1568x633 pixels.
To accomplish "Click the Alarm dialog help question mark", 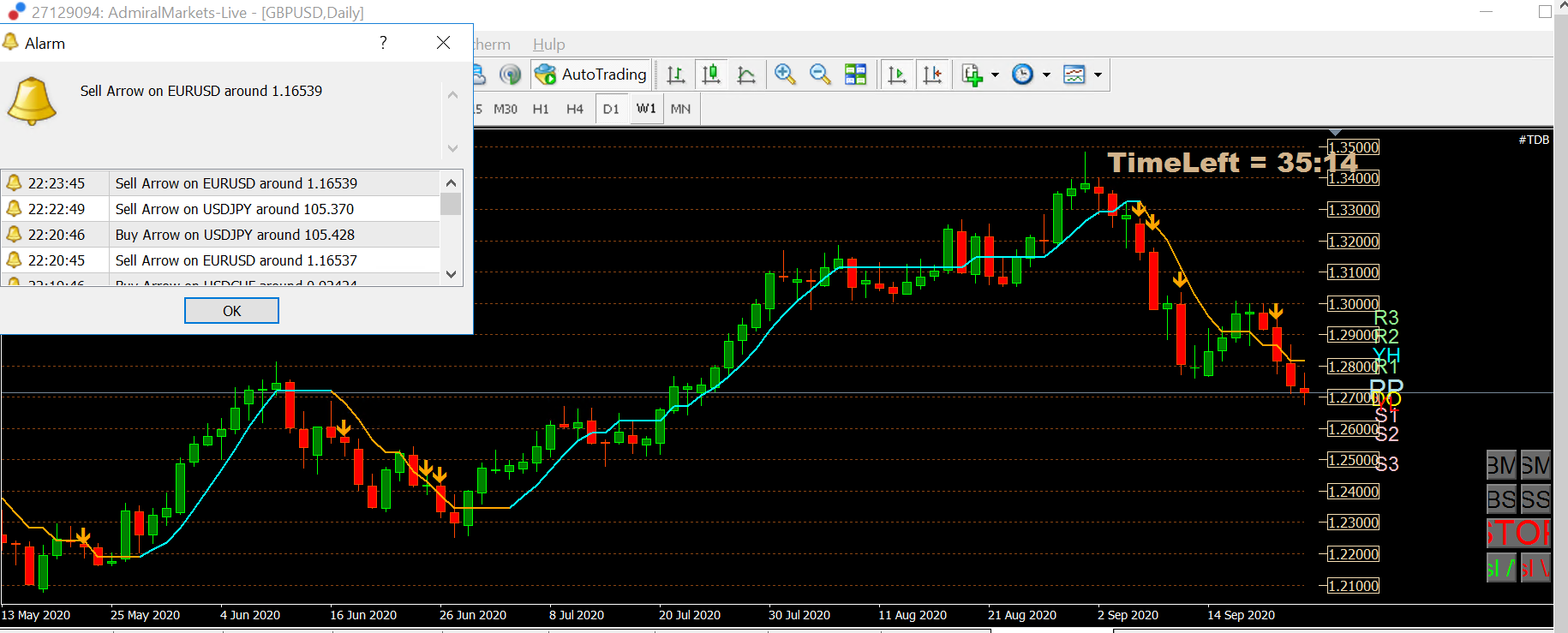I will point(383,43).
